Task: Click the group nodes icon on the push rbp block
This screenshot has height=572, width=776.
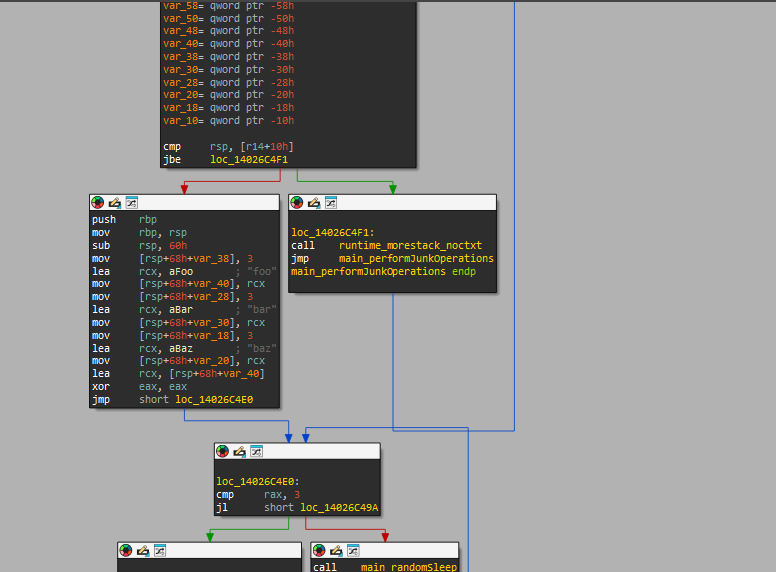Action: [131, 202]
